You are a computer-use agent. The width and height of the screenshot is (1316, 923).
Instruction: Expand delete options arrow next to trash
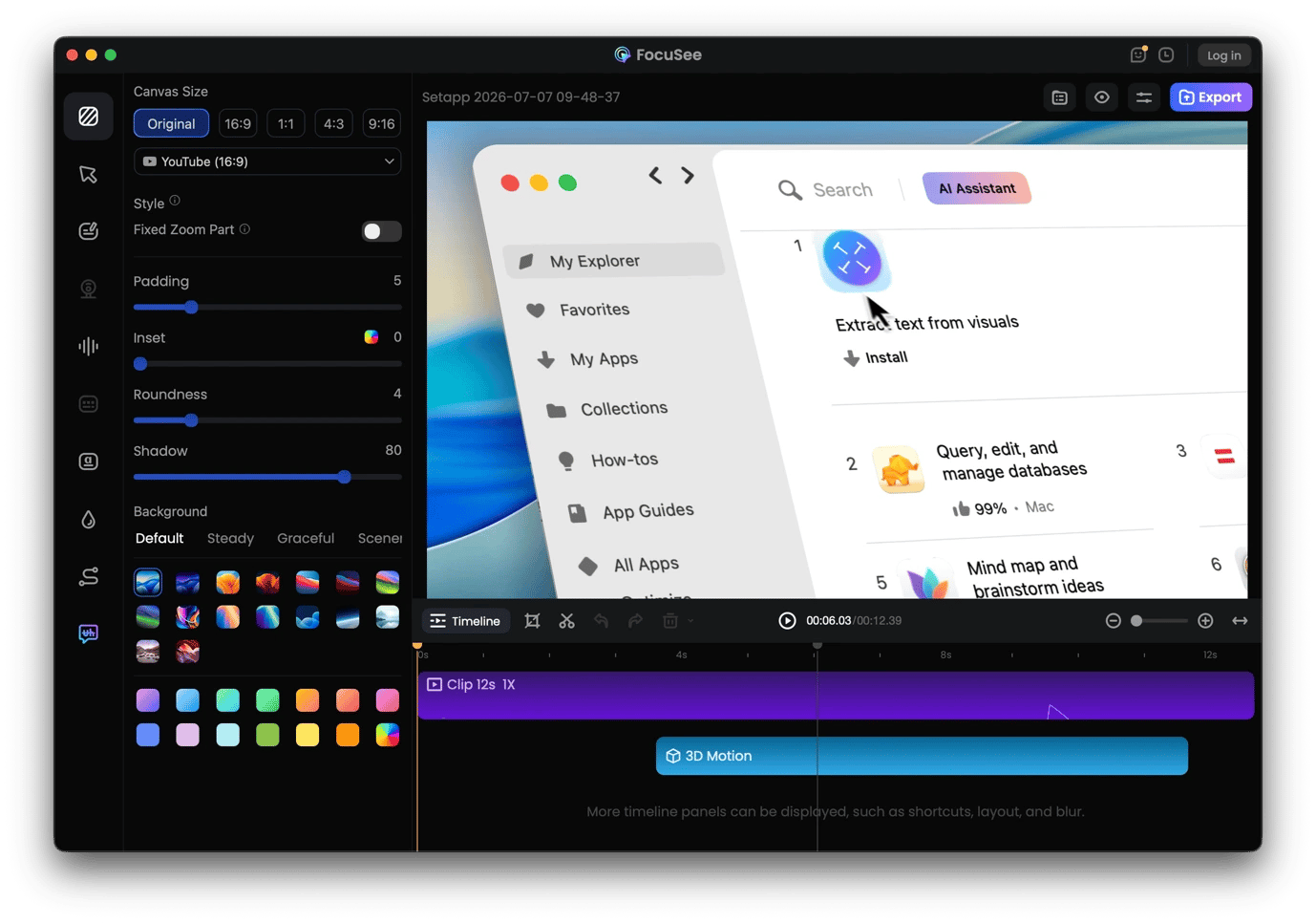(x=690, y=621)
